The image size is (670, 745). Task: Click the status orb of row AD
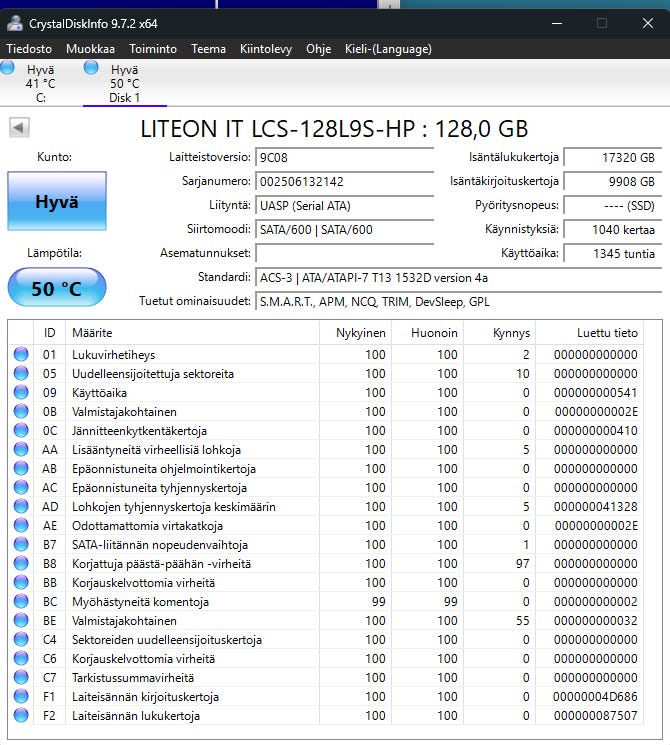pos(21,506)
